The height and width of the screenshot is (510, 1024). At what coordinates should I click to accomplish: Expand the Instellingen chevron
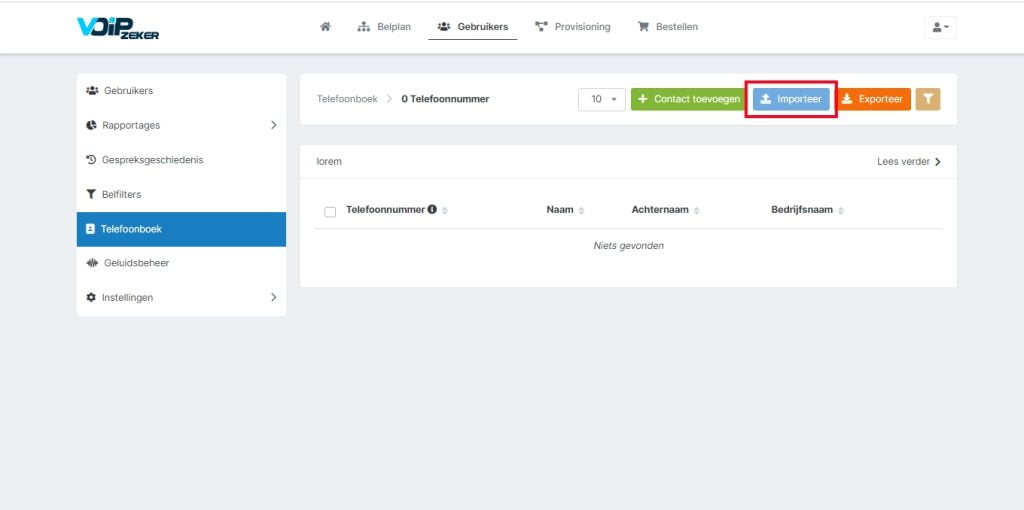click(273, 298)
